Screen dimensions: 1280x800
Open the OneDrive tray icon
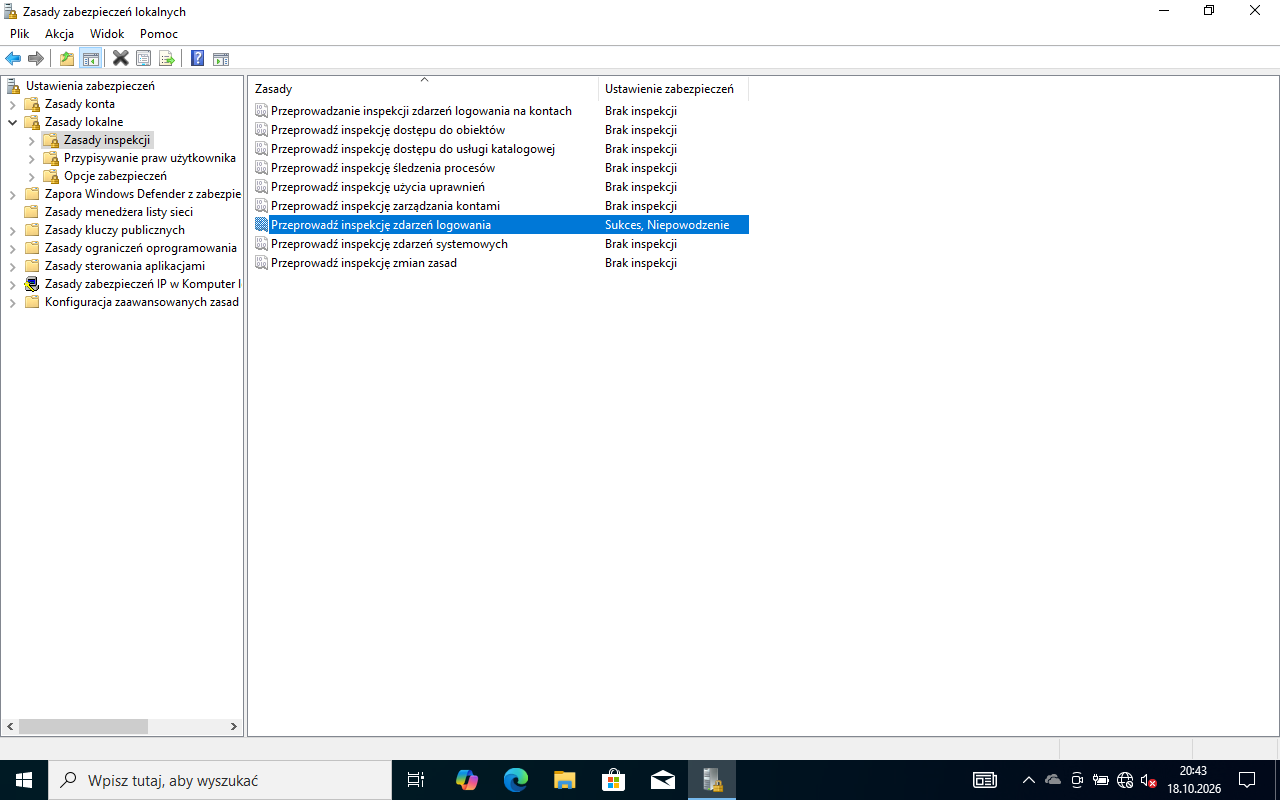pyautogui.click(x=1053, y=780)
